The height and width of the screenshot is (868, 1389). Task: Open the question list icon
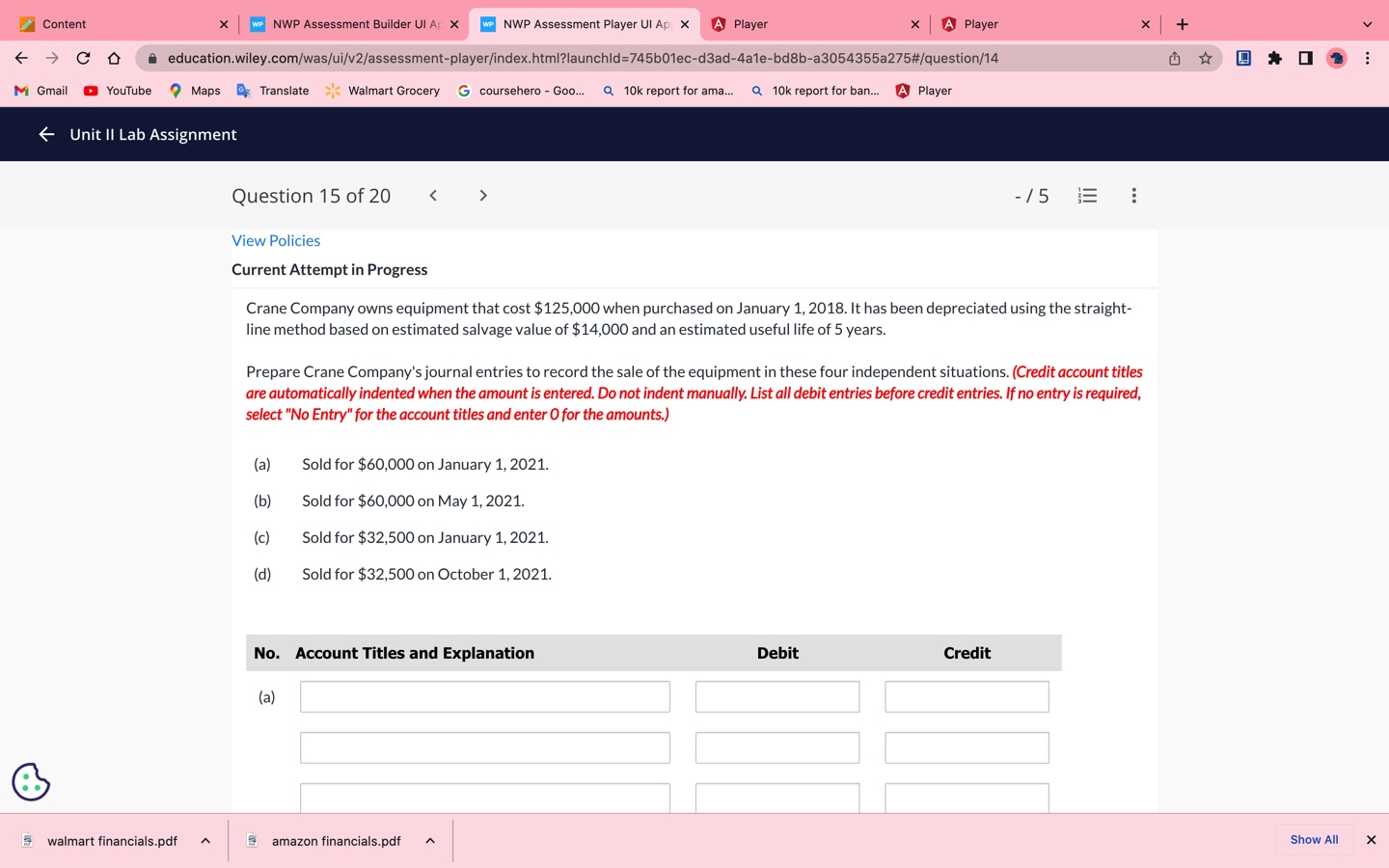coord(1087,196)
